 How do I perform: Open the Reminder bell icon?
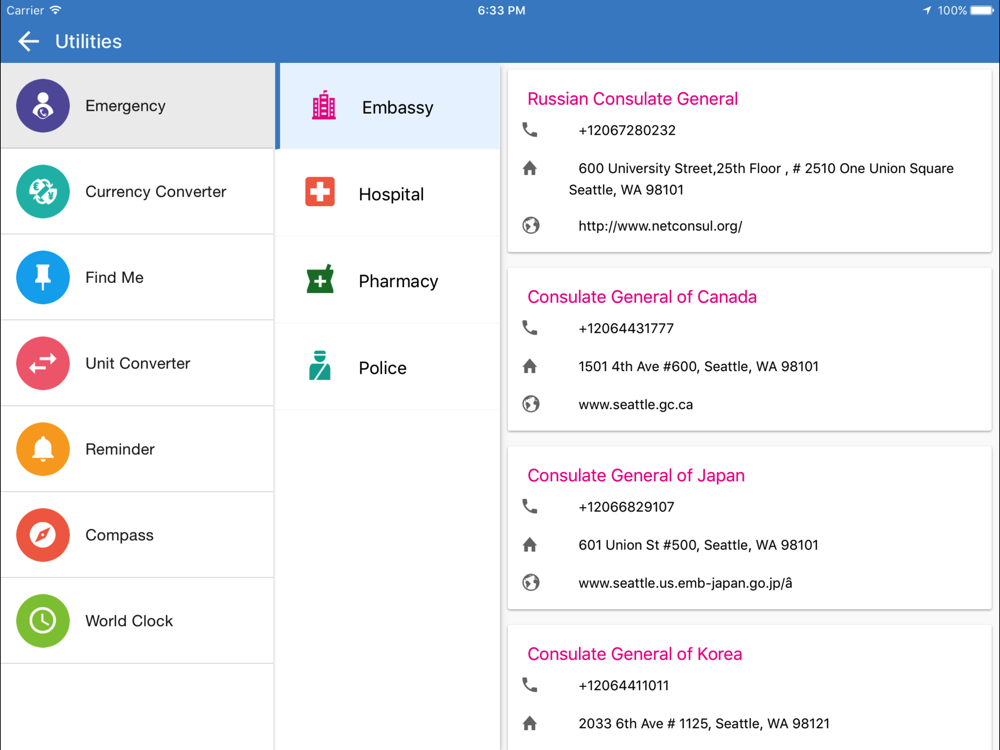coord(43,449)
